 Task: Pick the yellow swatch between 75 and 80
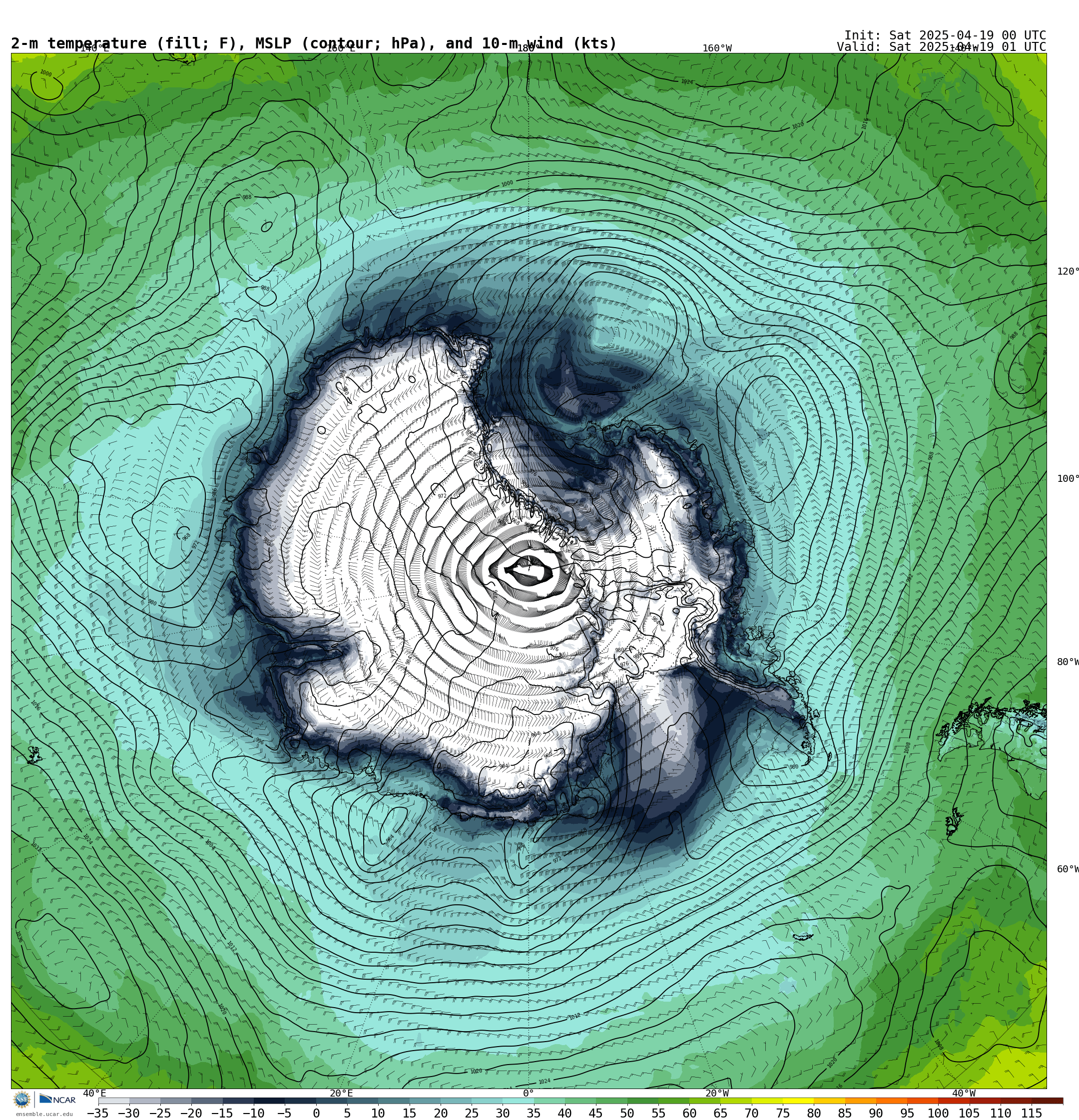(x=798, y=1101)
